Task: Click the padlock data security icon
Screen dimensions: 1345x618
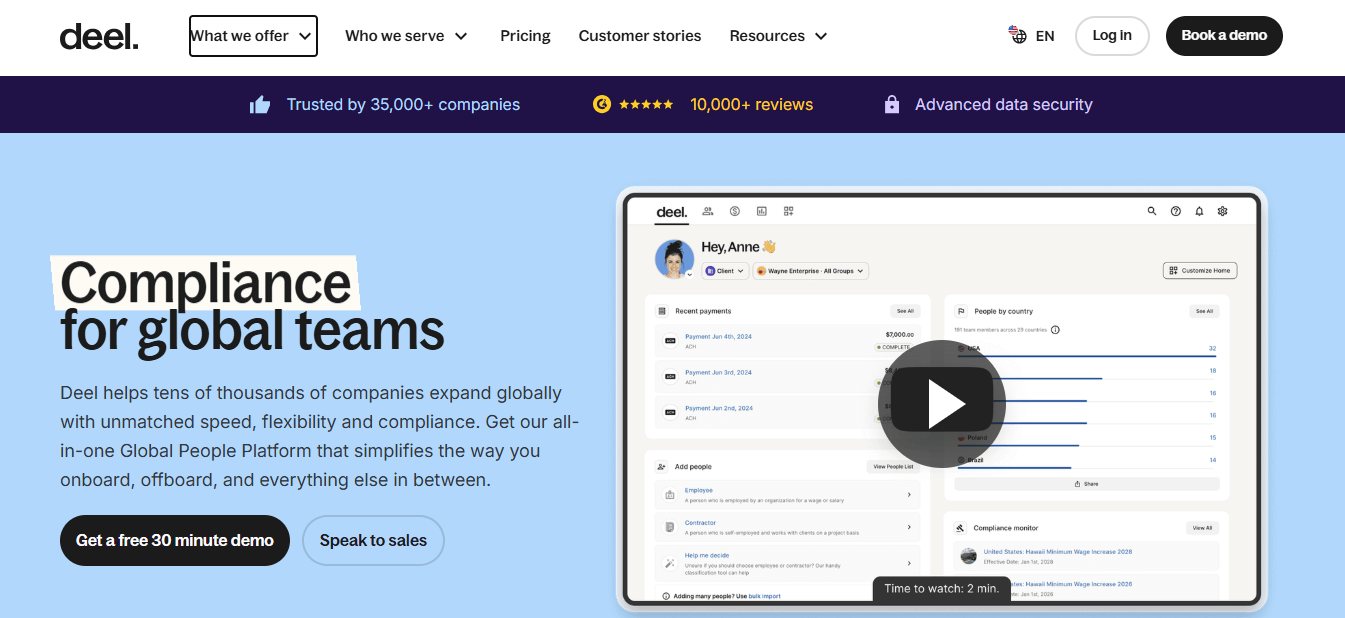Action: [892, 104]
